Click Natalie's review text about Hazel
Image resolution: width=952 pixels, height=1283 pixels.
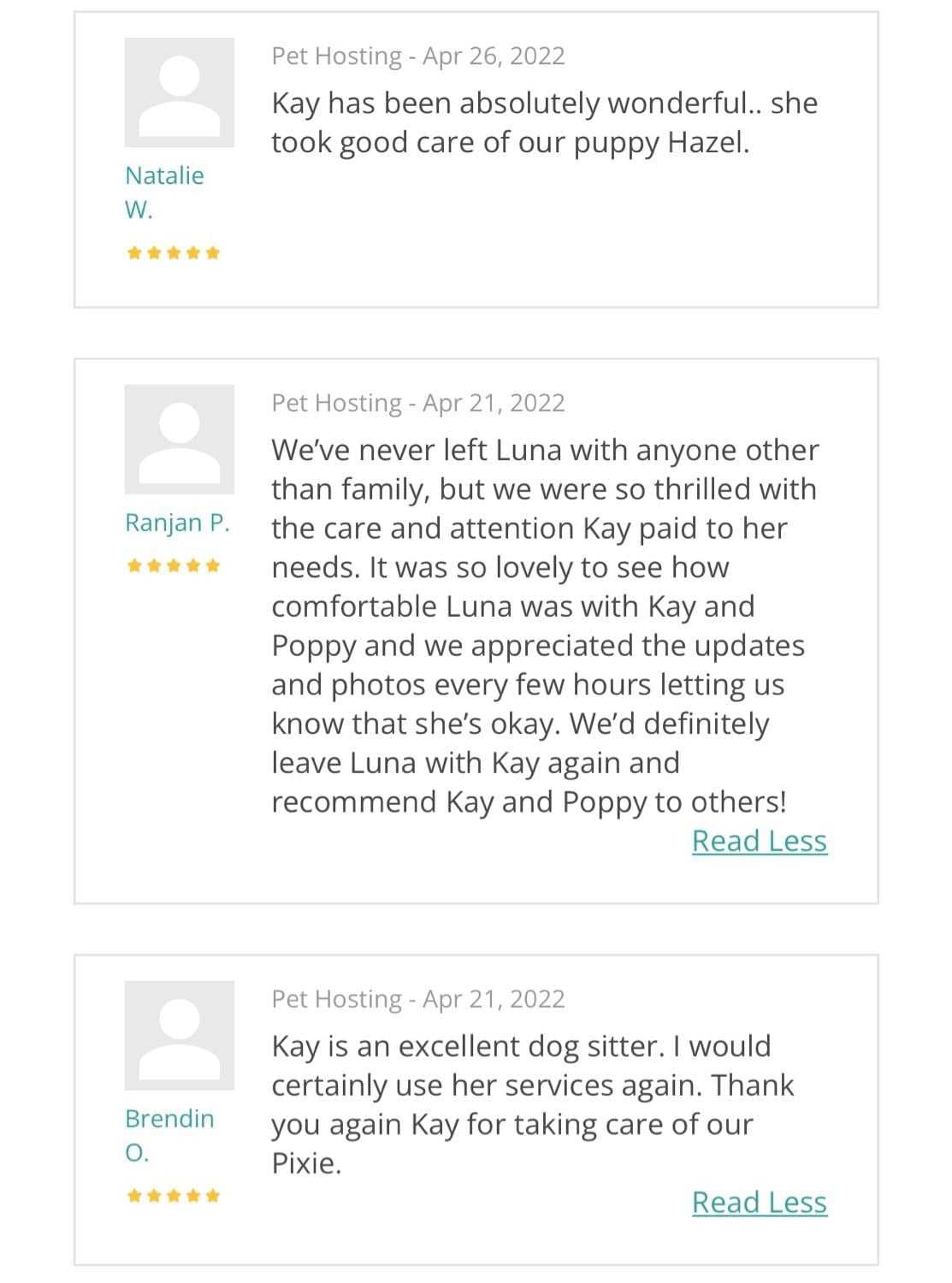click(x=544, y=122)
